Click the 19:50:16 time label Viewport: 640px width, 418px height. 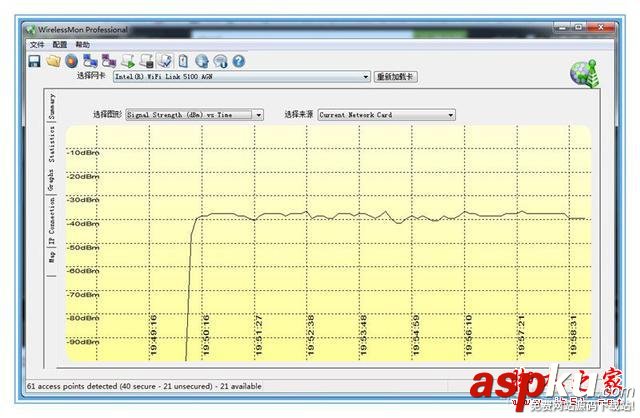point(206,335)
